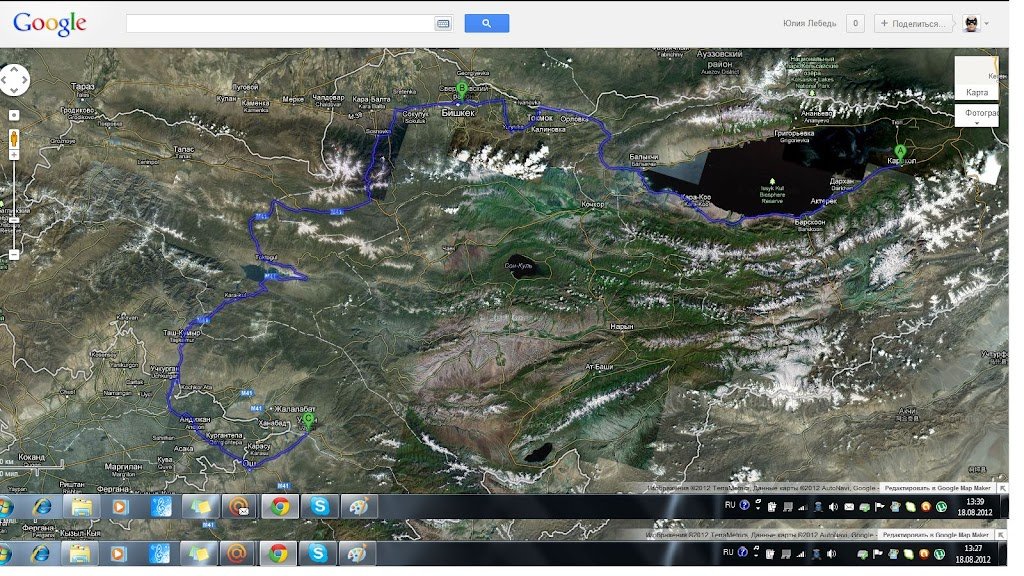
Task: Pan the map up with the navigation arrow
Action: 14,69
